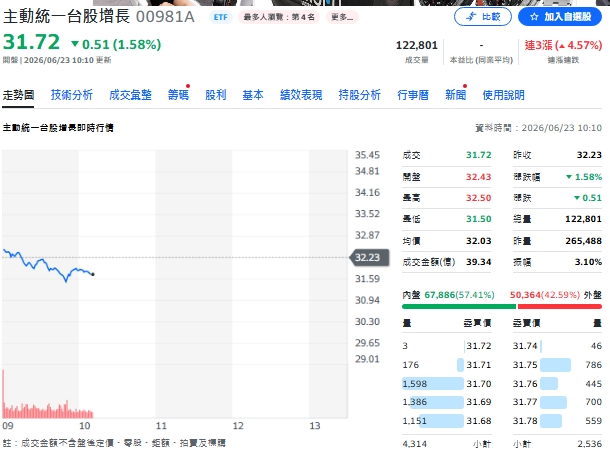The image size is (610, 459).
Task: Switch to the 股利 tab
Action: [216, 95]
